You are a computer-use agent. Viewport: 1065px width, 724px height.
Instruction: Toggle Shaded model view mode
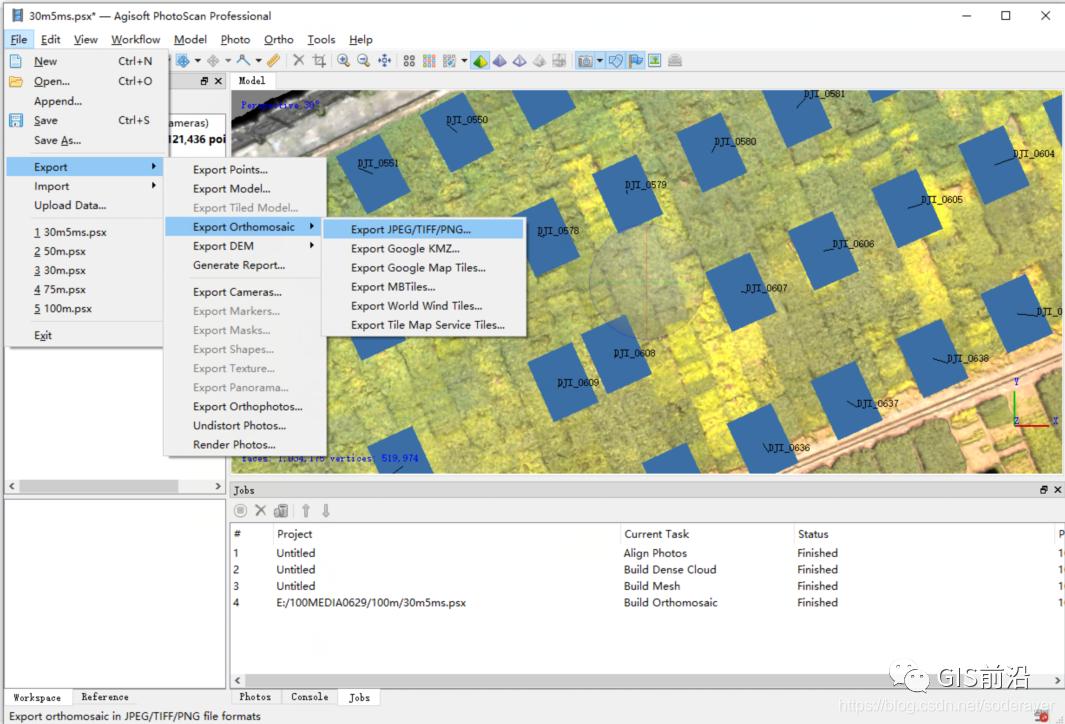(x=480, y=61)
